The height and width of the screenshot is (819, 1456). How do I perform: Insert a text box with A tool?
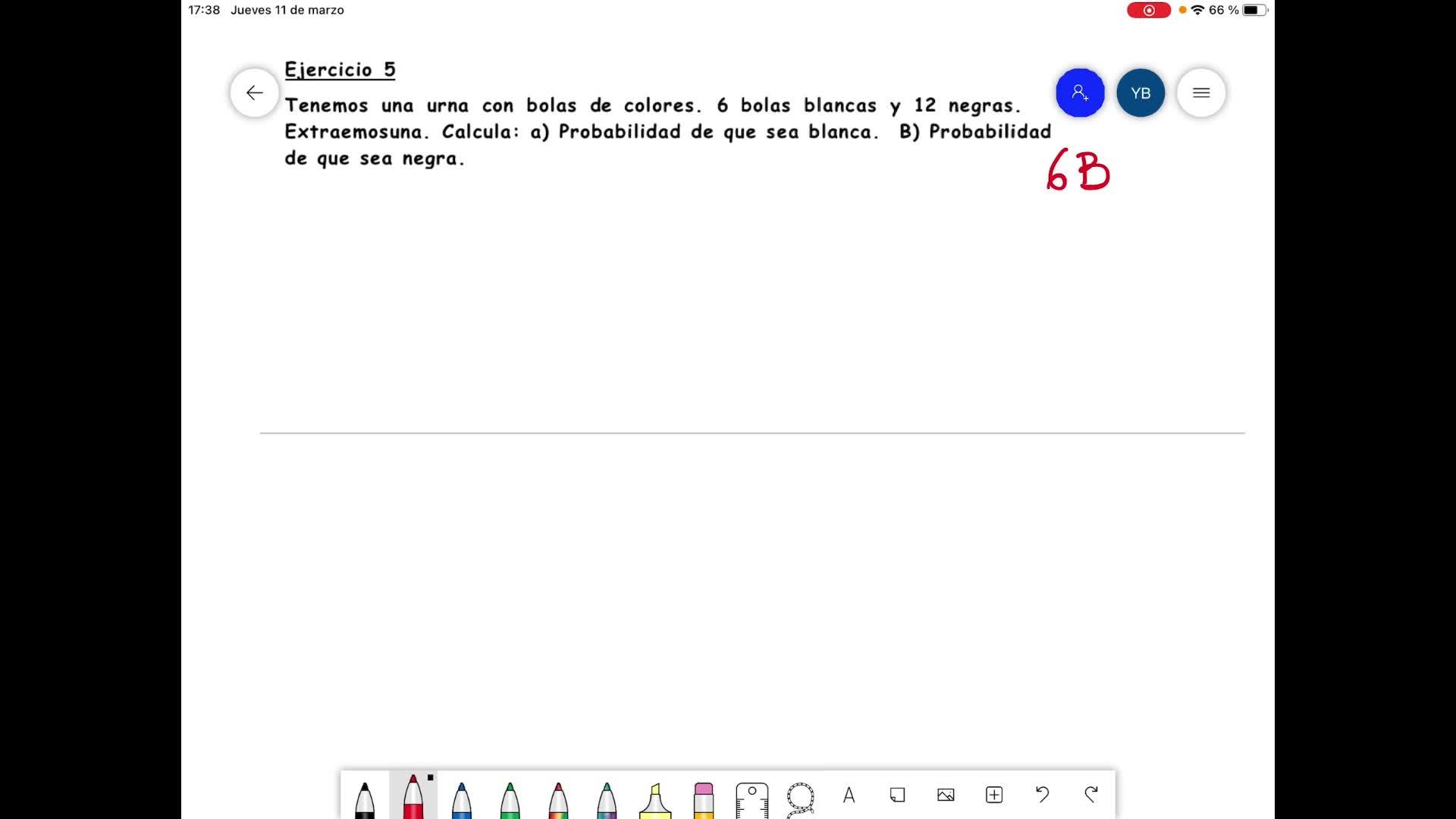click(849, 795)
